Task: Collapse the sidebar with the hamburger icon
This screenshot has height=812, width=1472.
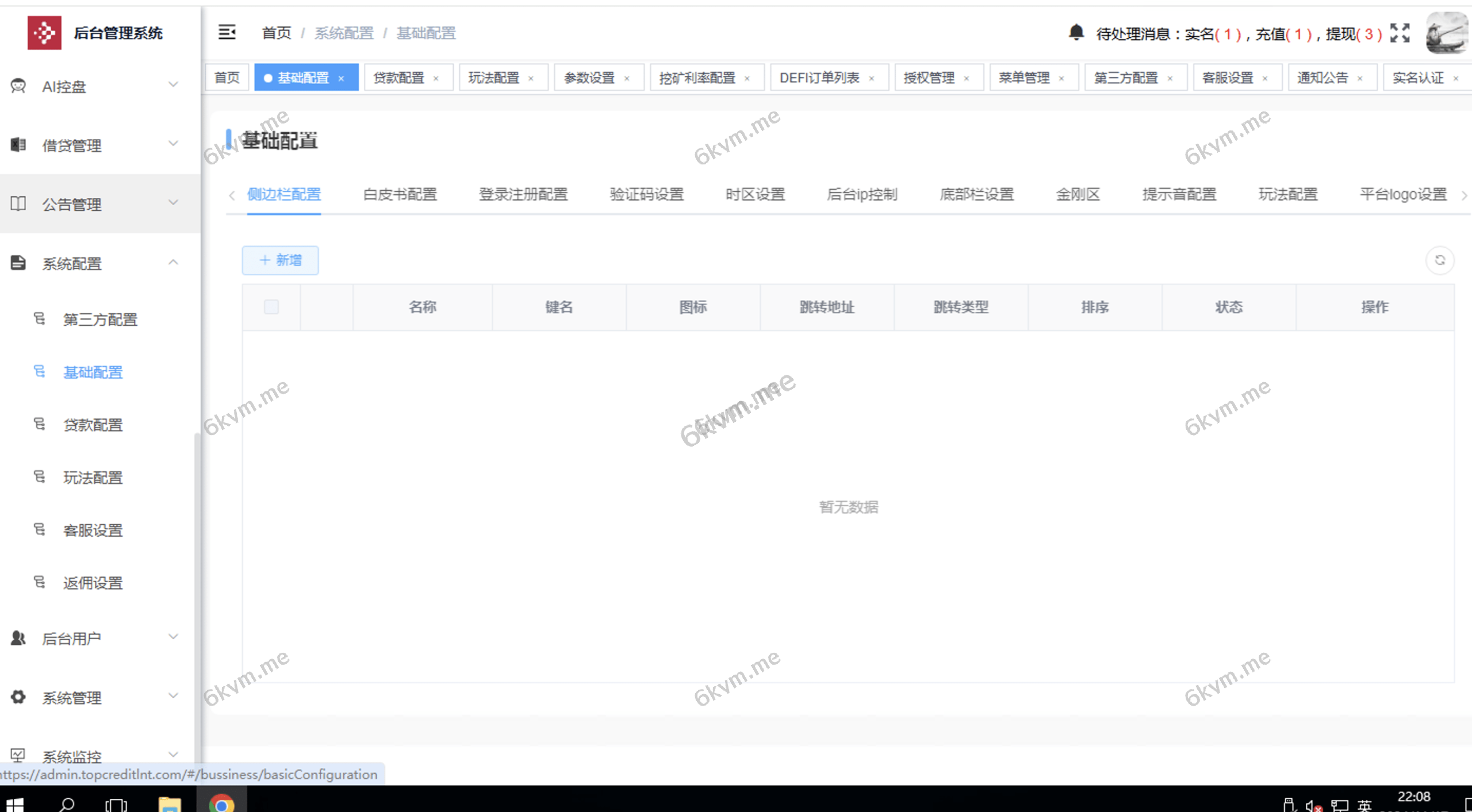Action: coord(227,32)
